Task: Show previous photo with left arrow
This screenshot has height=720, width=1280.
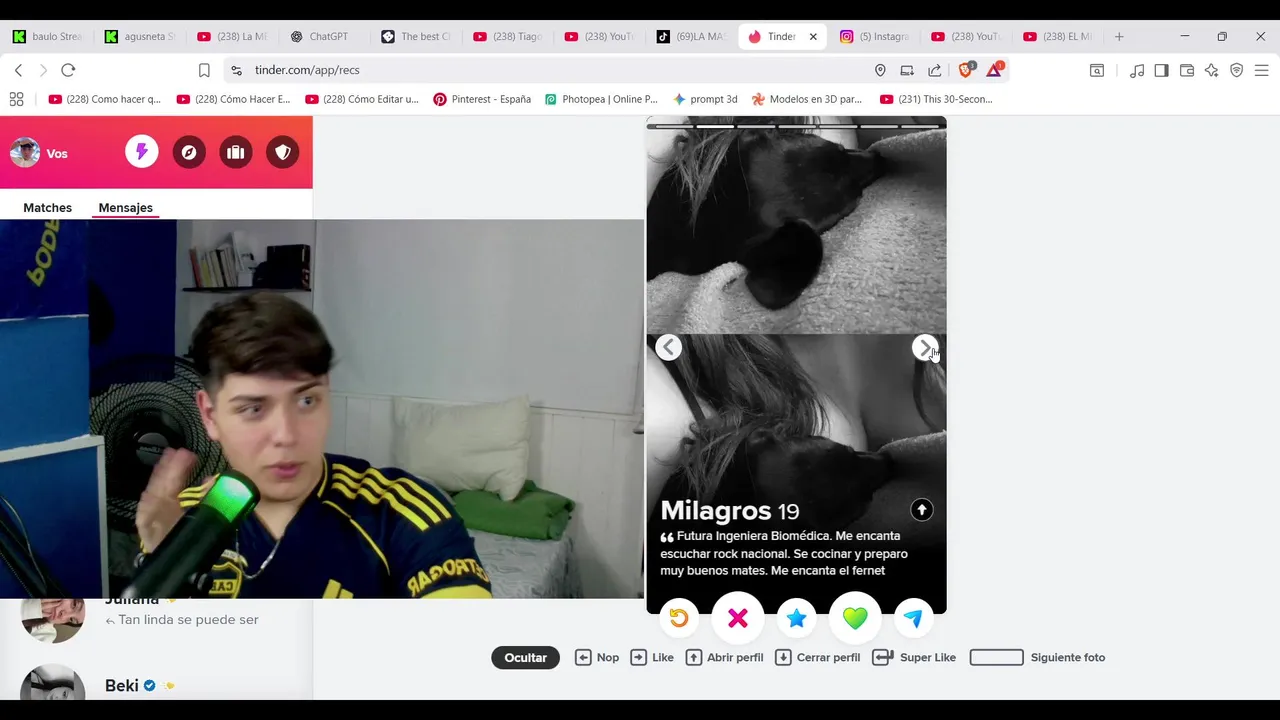Action: [668, 347]
